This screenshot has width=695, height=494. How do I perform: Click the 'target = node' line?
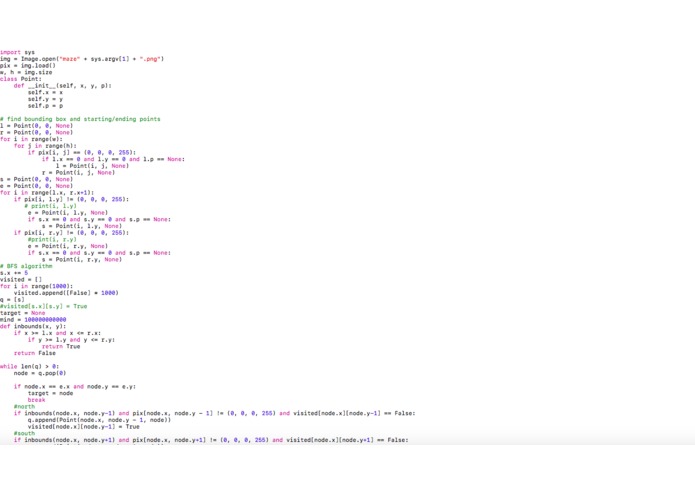(x=51, y=393)
